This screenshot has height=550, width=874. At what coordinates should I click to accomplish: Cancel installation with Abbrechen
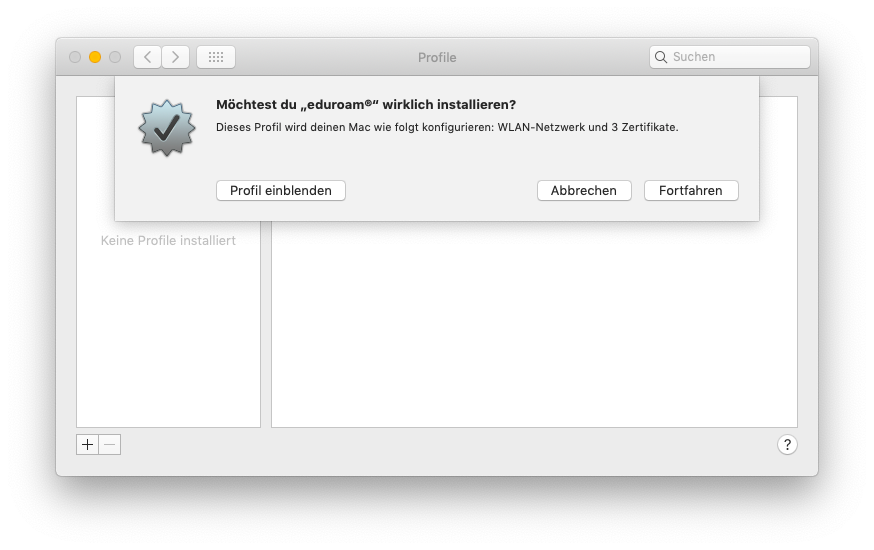click(x=584, y=191)
